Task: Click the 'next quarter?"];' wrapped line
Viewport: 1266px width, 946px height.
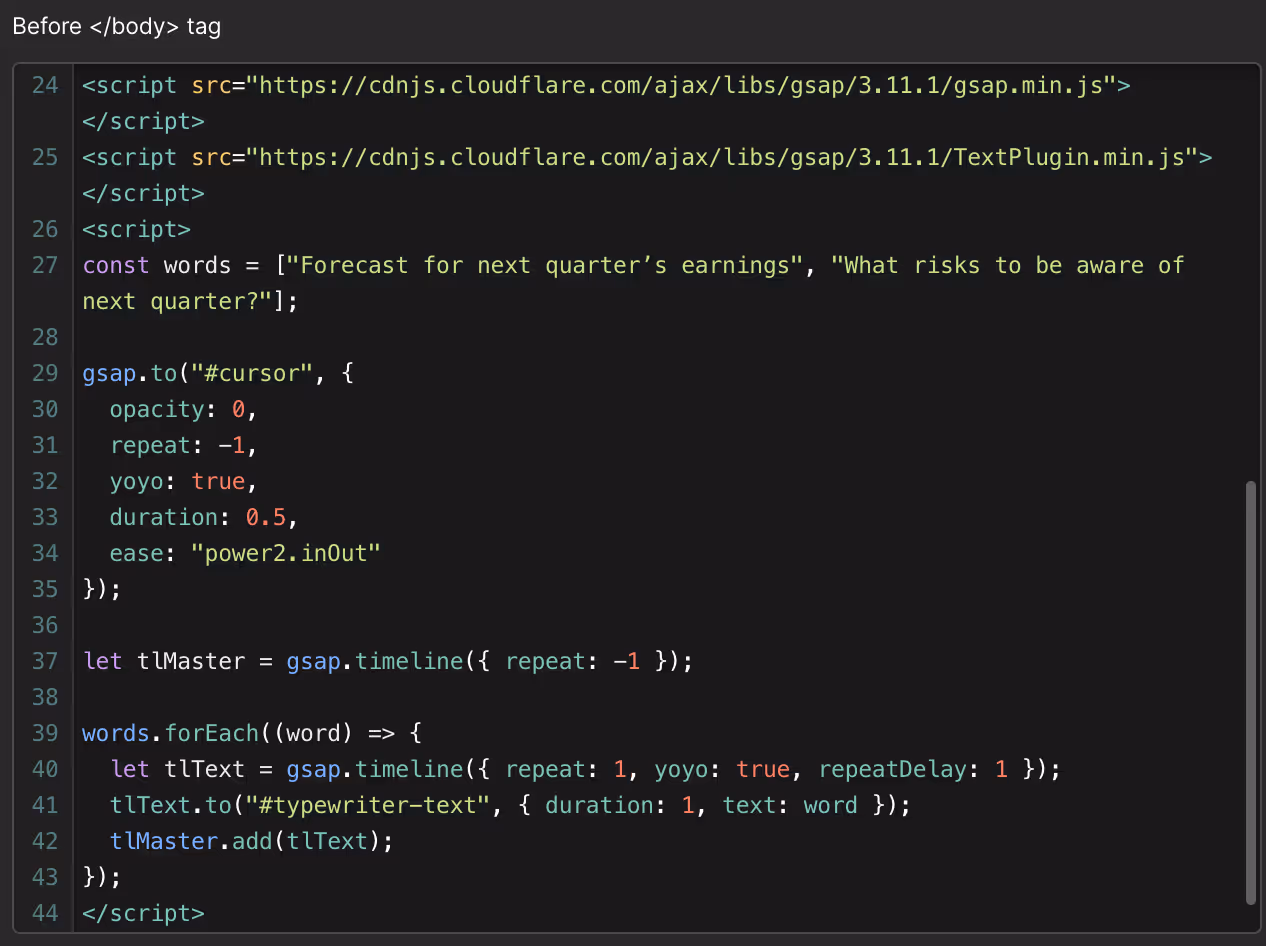Action: point(190,301)
